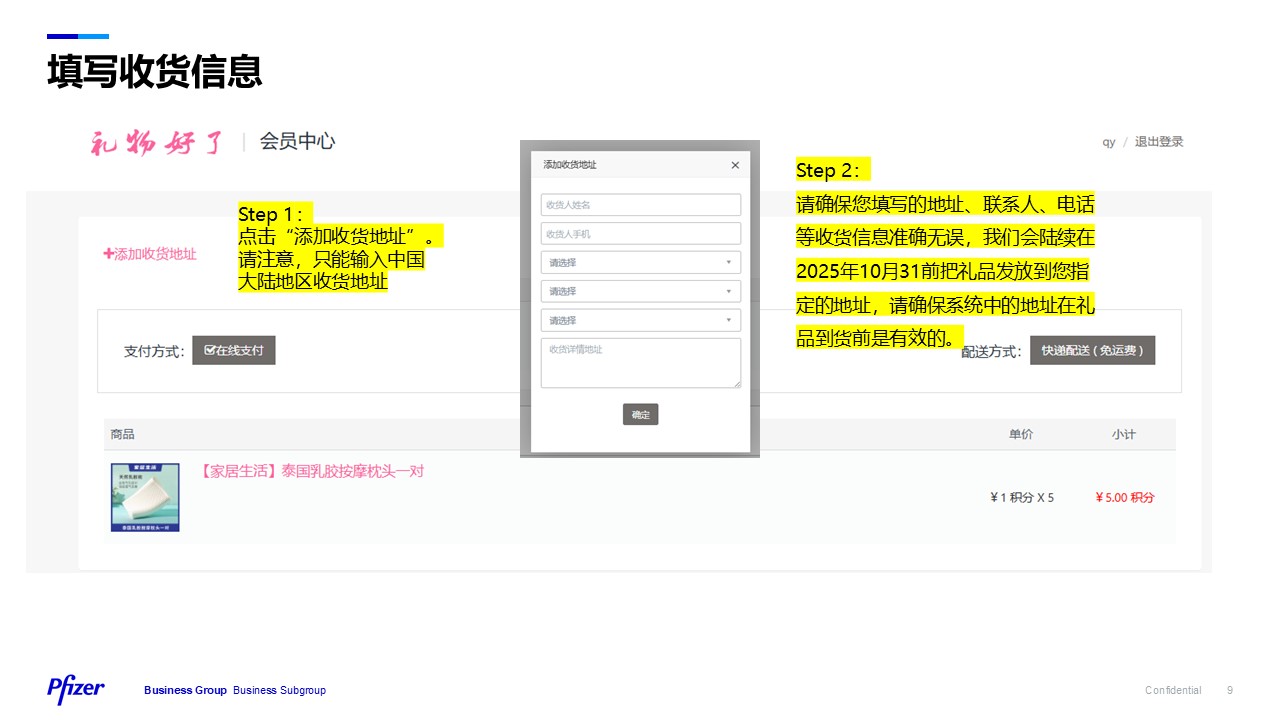This screenshot has height=720, width=1280.
Task: Close the 添加收货地址 dialog with the X
Action: [735, 165]
